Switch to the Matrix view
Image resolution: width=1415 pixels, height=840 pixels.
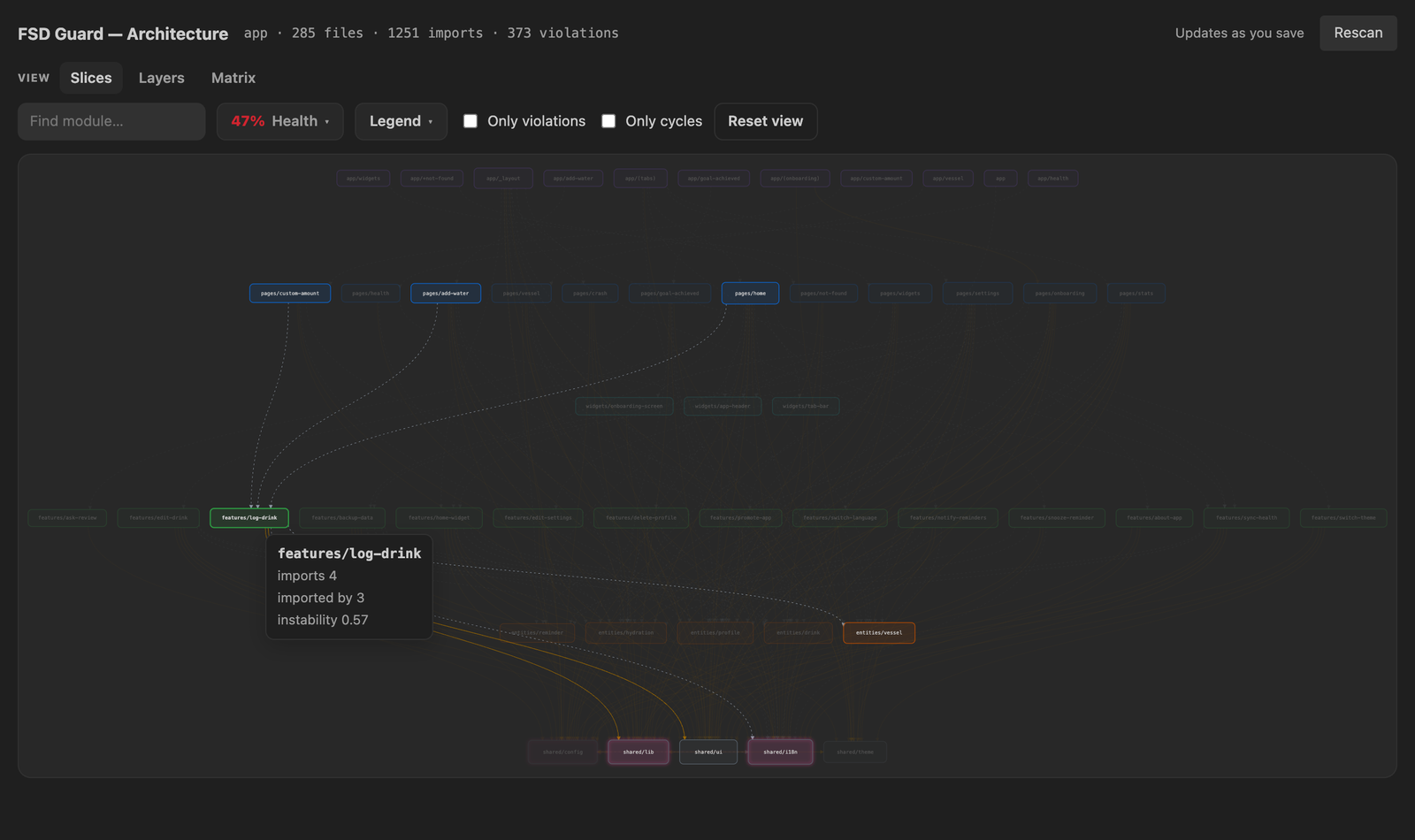233,78
